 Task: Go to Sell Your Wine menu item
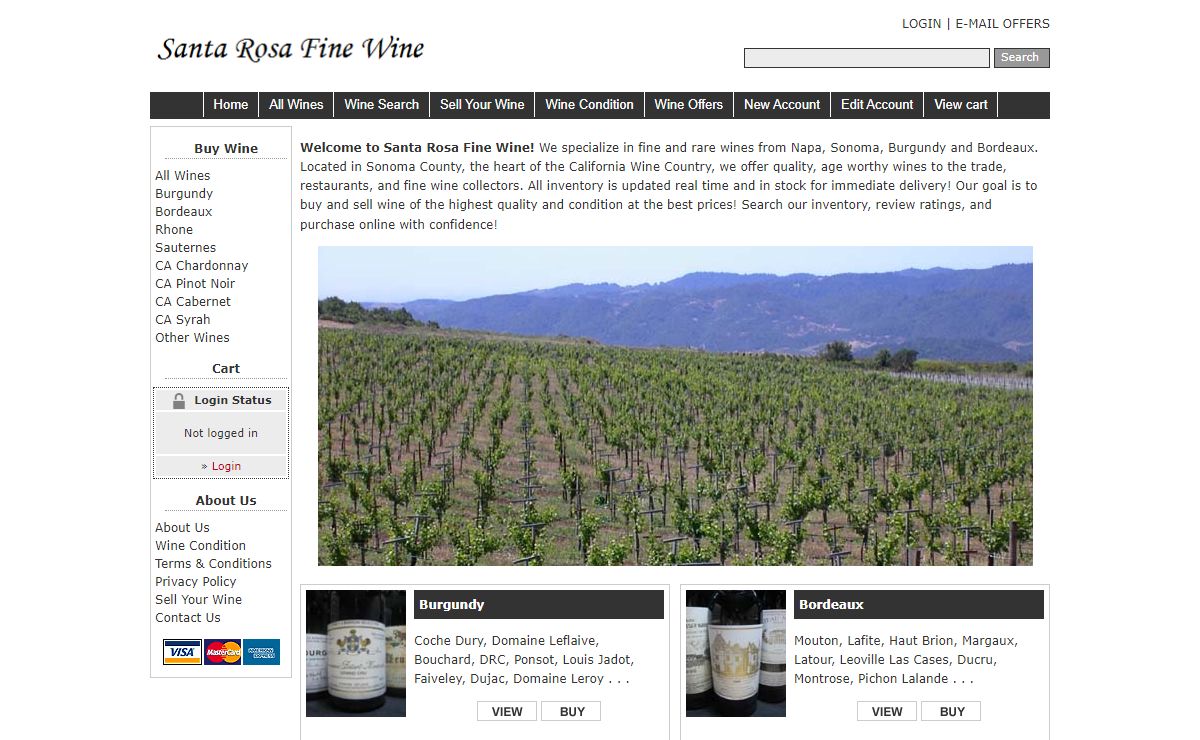tap(482, 105)
